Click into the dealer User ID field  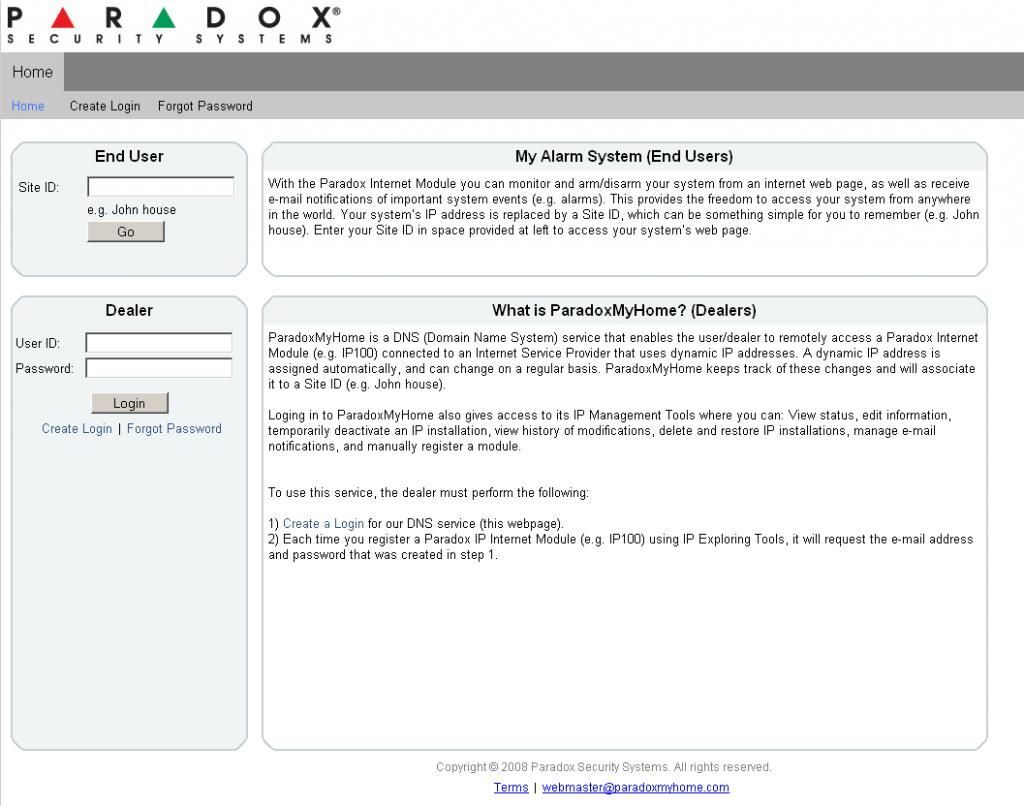click(x=158, y=343)
